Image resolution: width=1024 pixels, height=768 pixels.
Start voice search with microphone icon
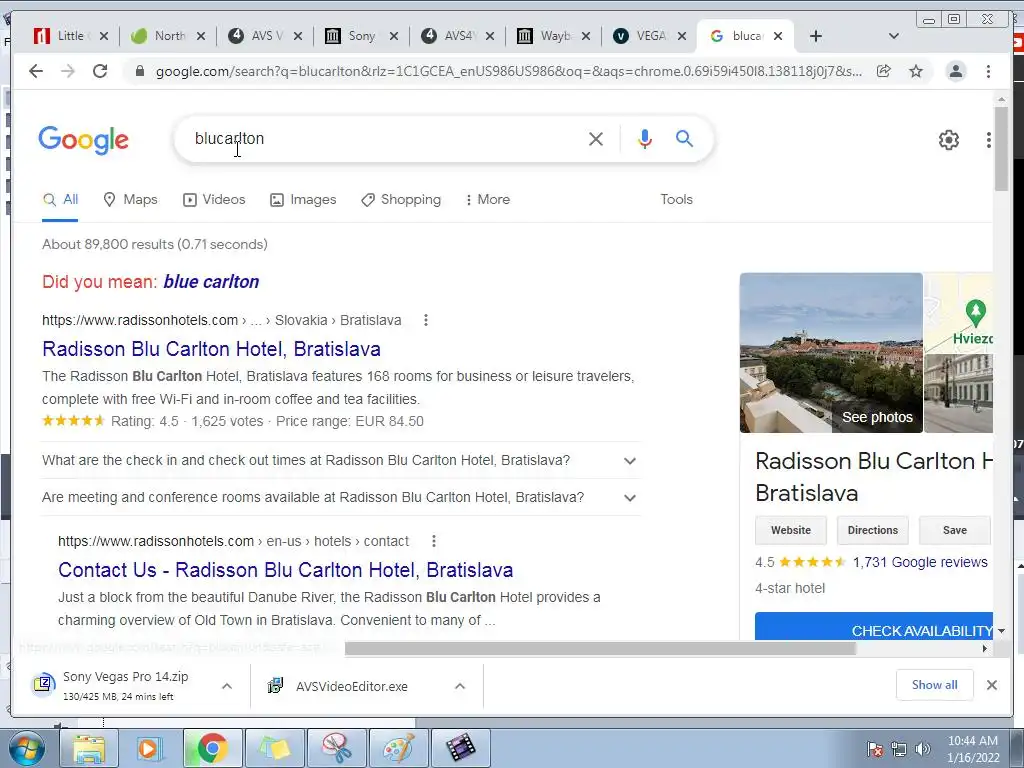tap(645, 138)
